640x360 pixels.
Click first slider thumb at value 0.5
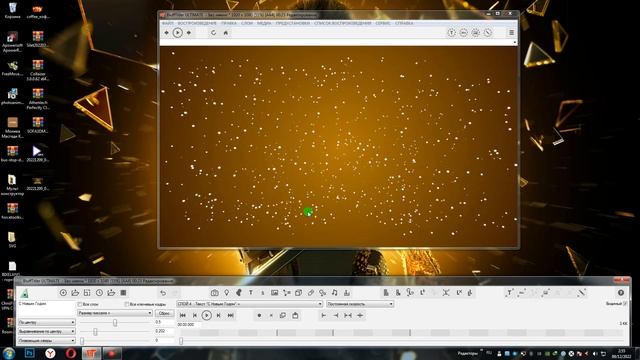pyautogui.click(x=115, y=322)
